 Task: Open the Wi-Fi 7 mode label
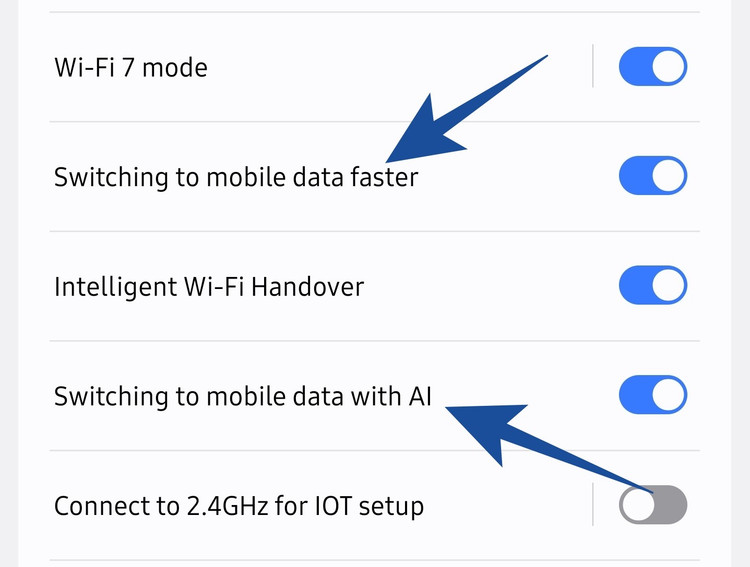click(131, 68)
